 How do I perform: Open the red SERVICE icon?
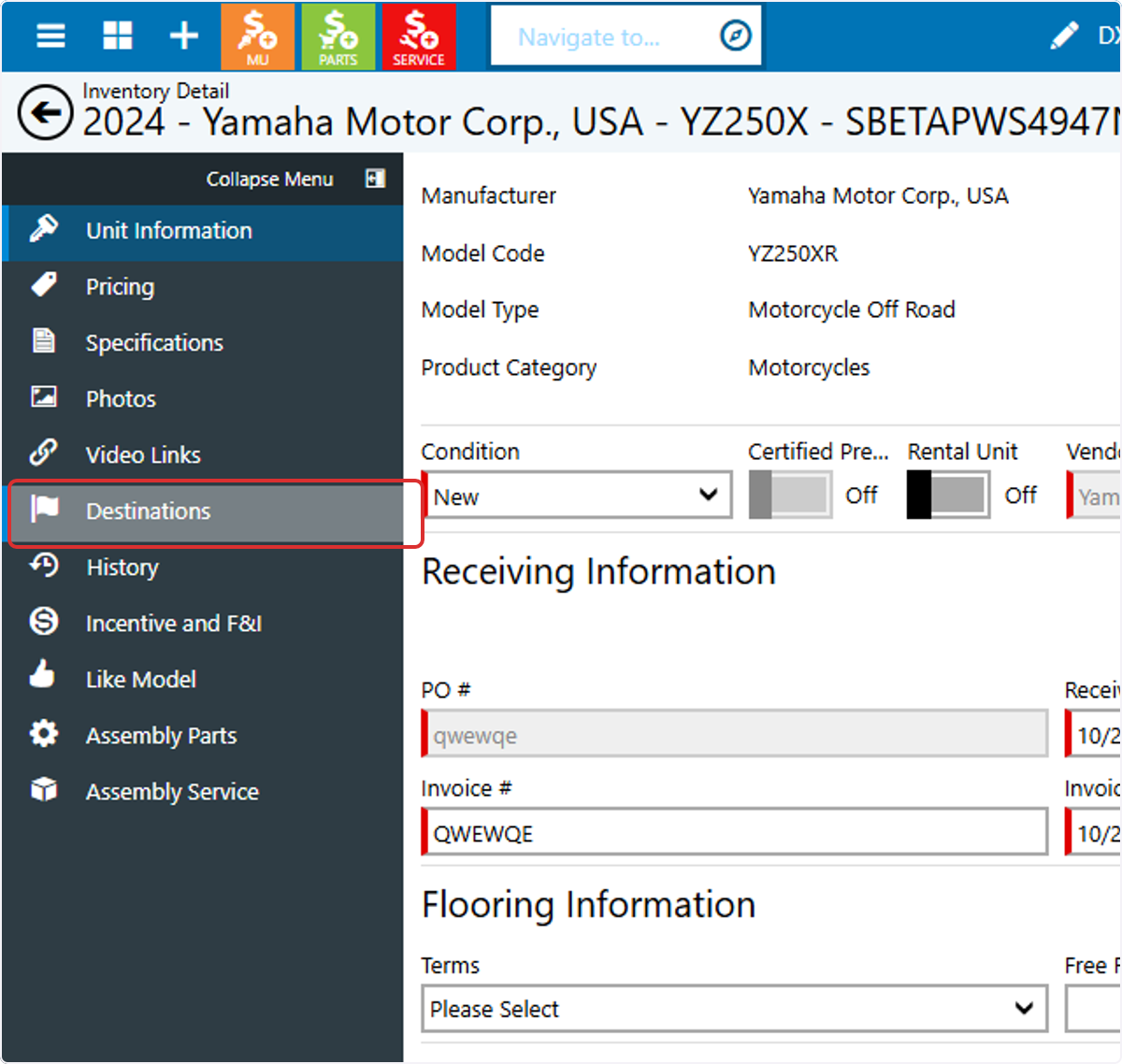pyautogui.click(x=418, y=36)
